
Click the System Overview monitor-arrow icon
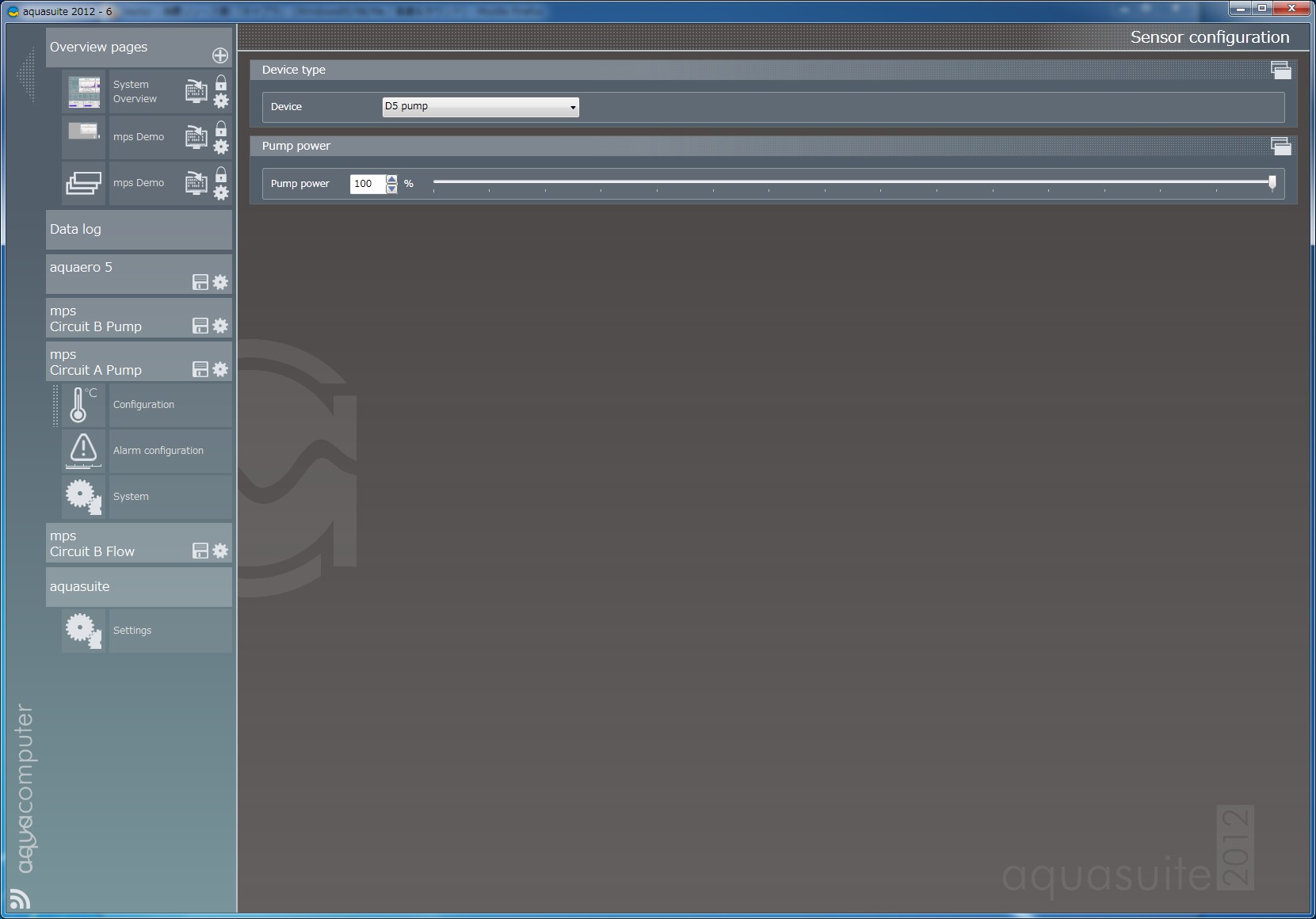196,91
